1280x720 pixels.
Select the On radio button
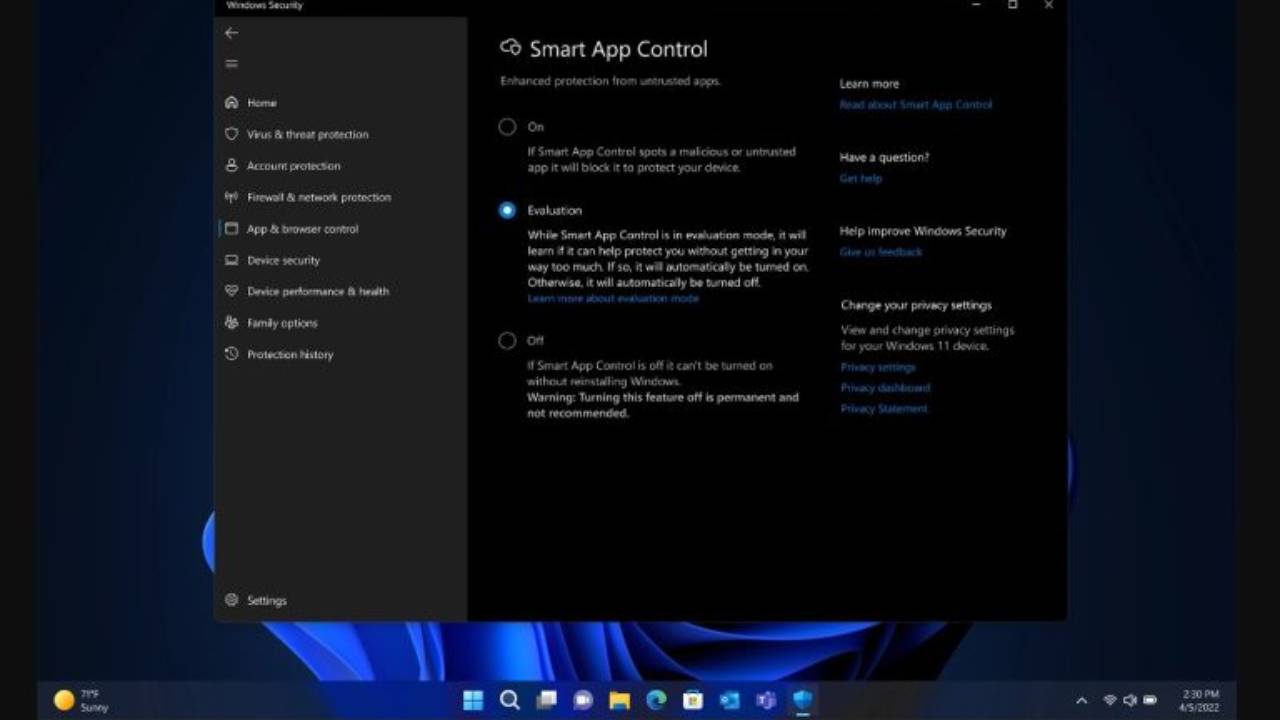(x=507, y=127)
